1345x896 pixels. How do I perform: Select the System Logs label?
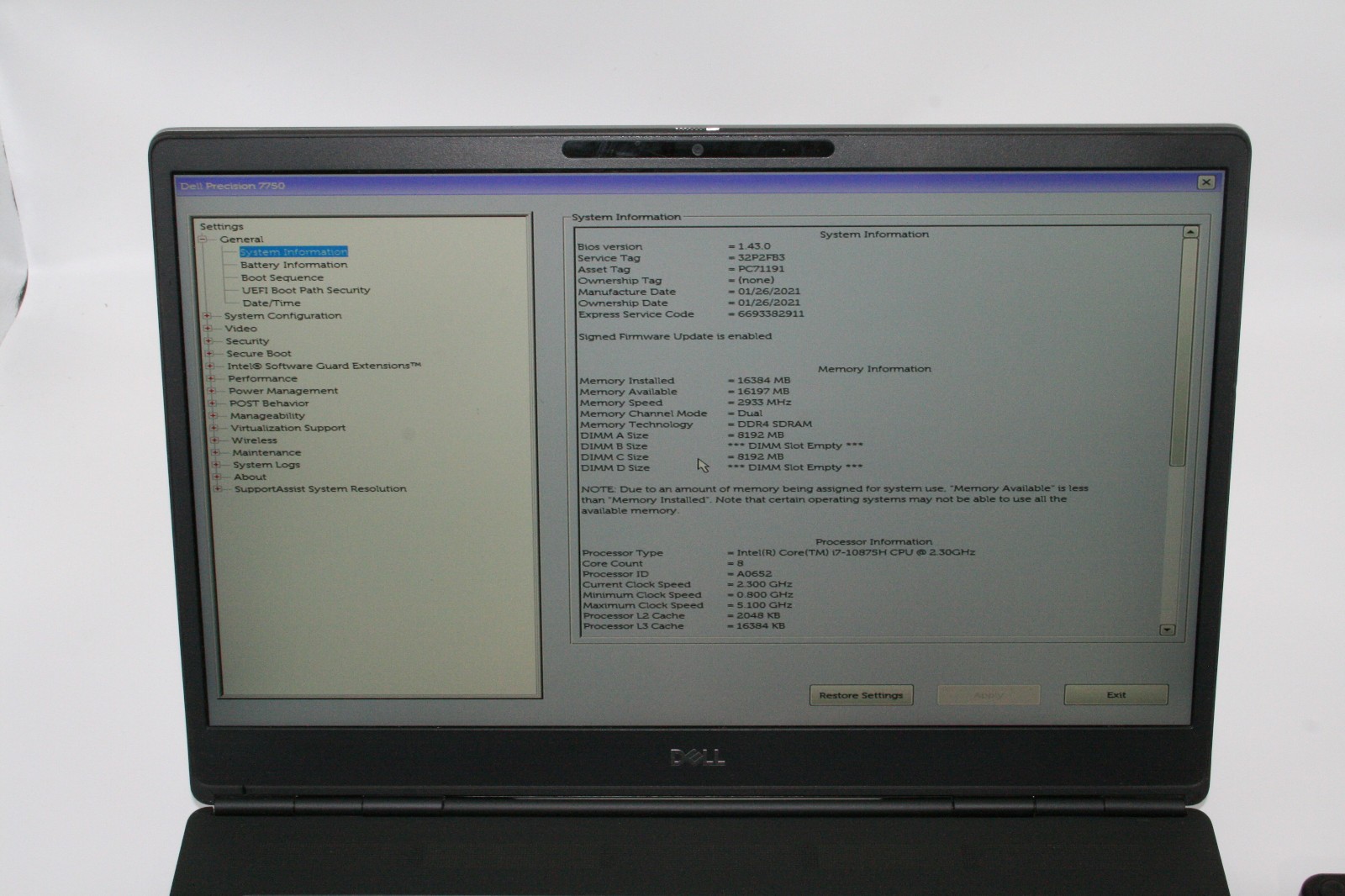[x=266, y=465]
